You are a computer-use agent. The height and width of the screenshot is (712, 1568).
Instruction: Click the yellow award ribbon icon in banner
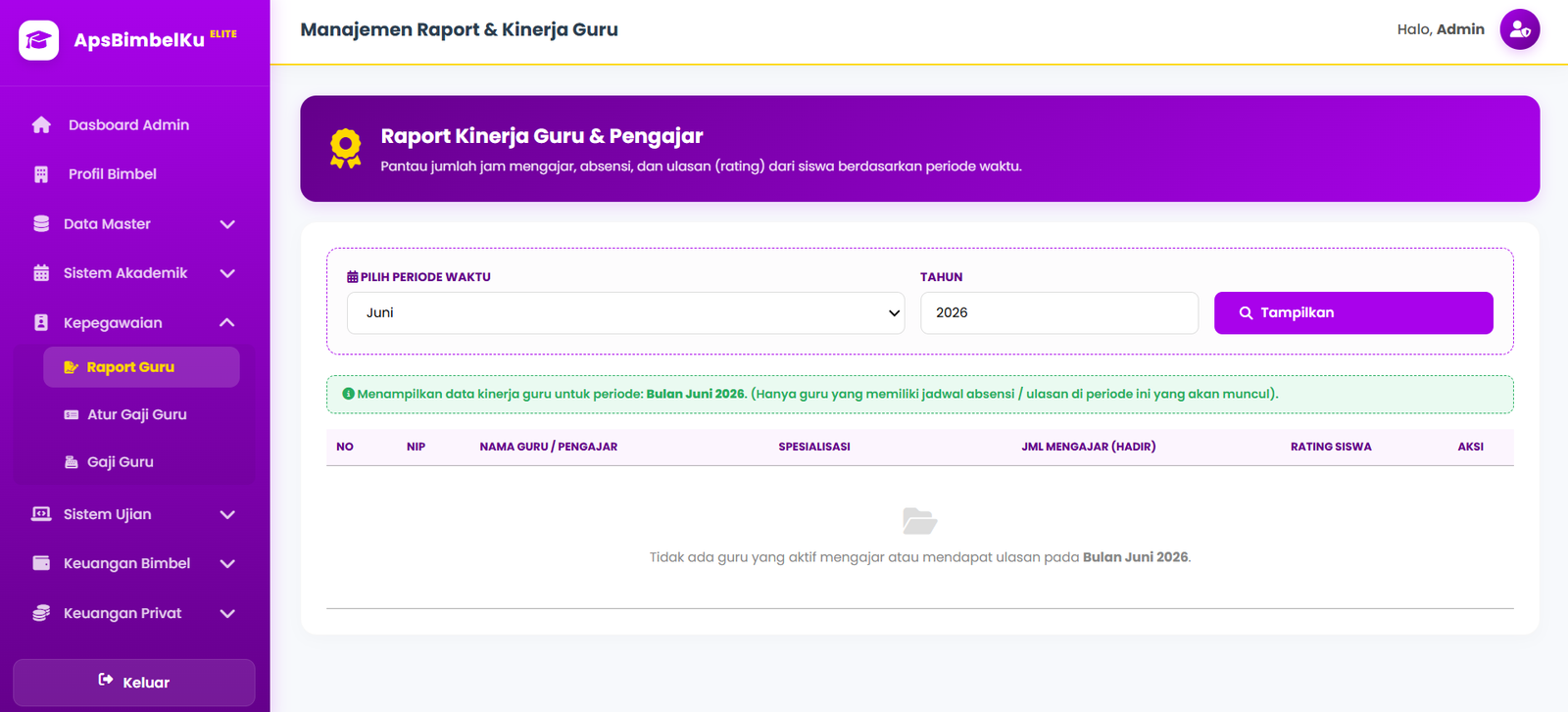345,148
